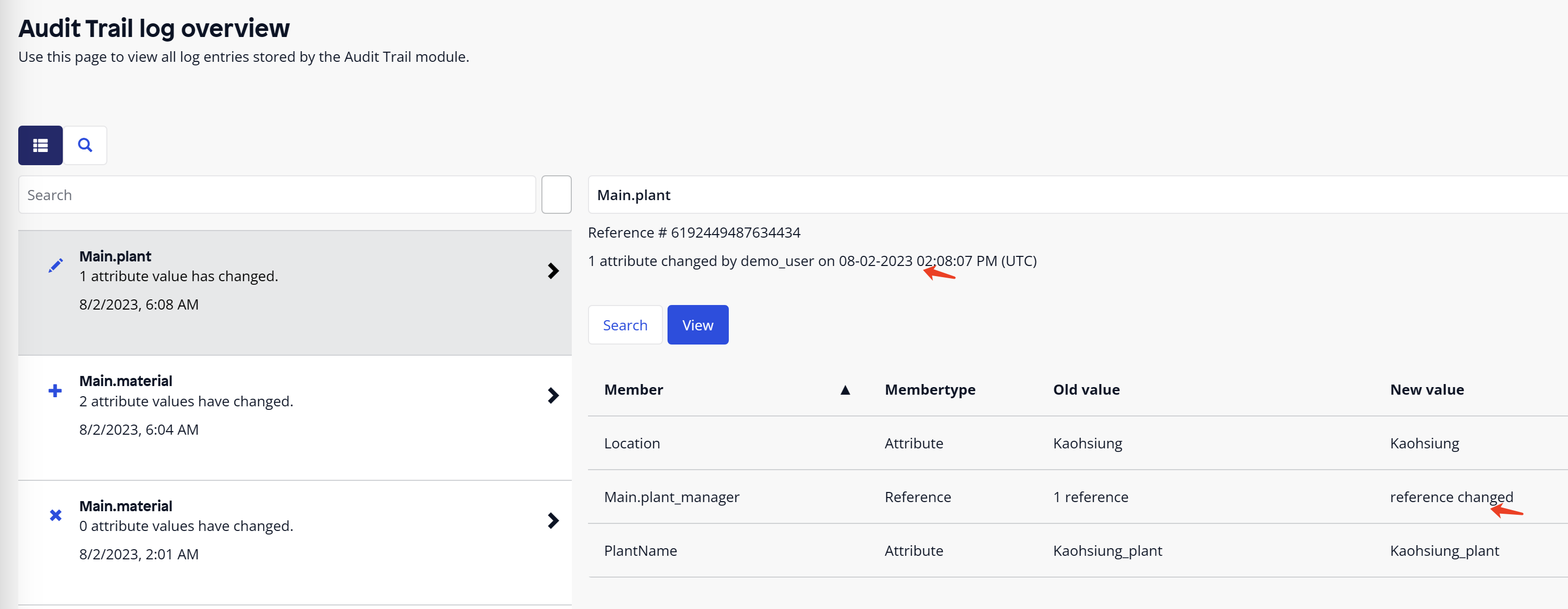The width and height of the screenshot is (1568, 609).
Task: Click the 'reference changed' new value cell
Action: 1451,497
